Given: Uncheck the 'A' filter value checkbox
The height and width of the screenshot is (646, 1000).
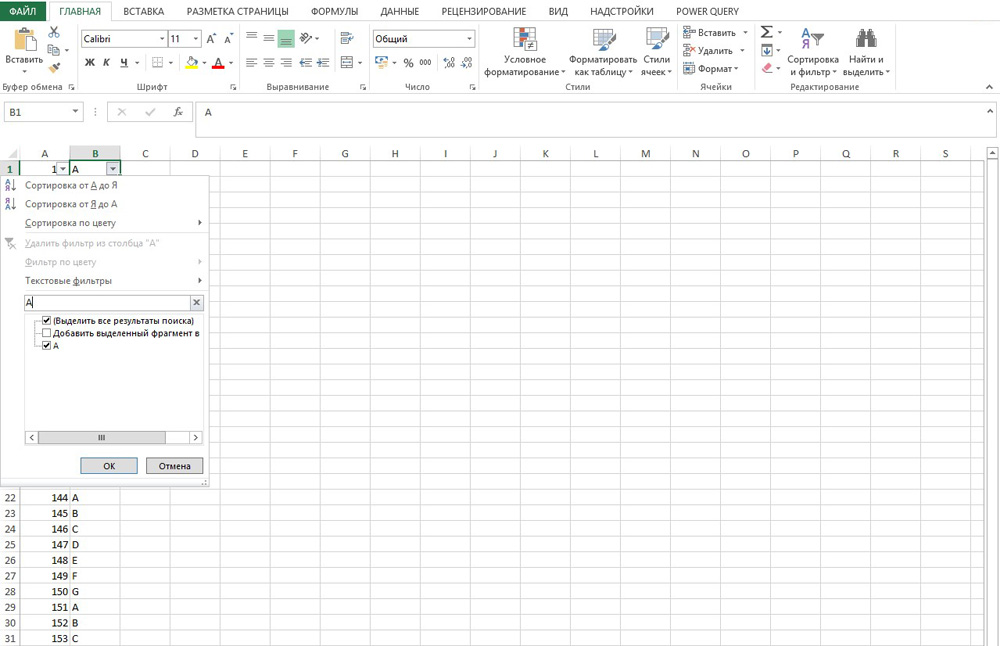Looking at the screenshot, I should [47, 345].
